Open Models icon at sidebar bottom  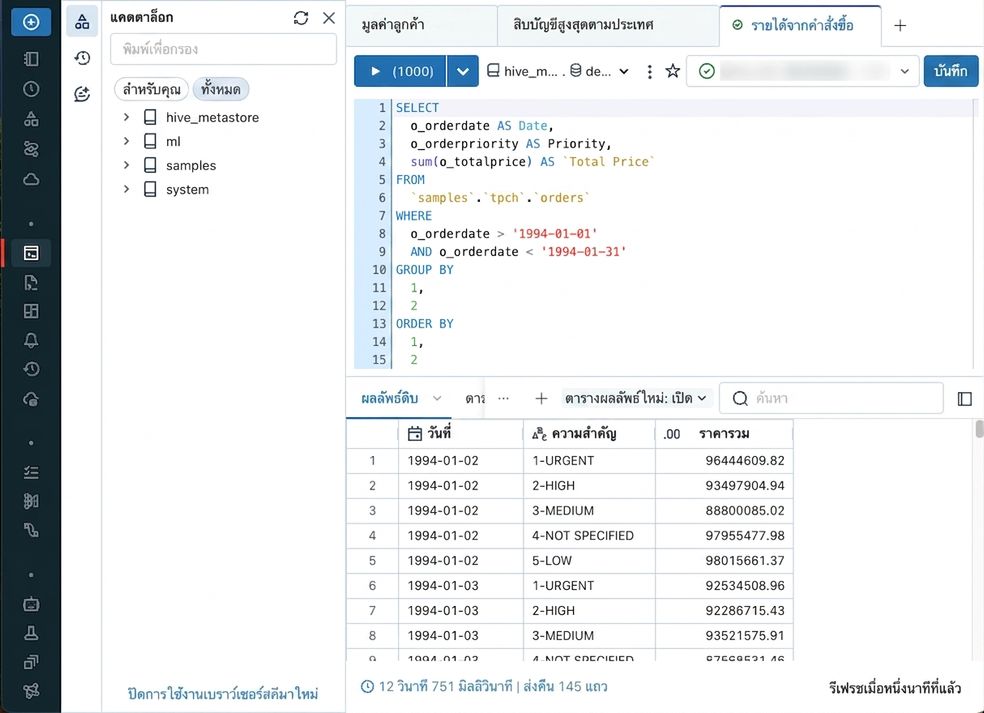(x=31, y=691)
